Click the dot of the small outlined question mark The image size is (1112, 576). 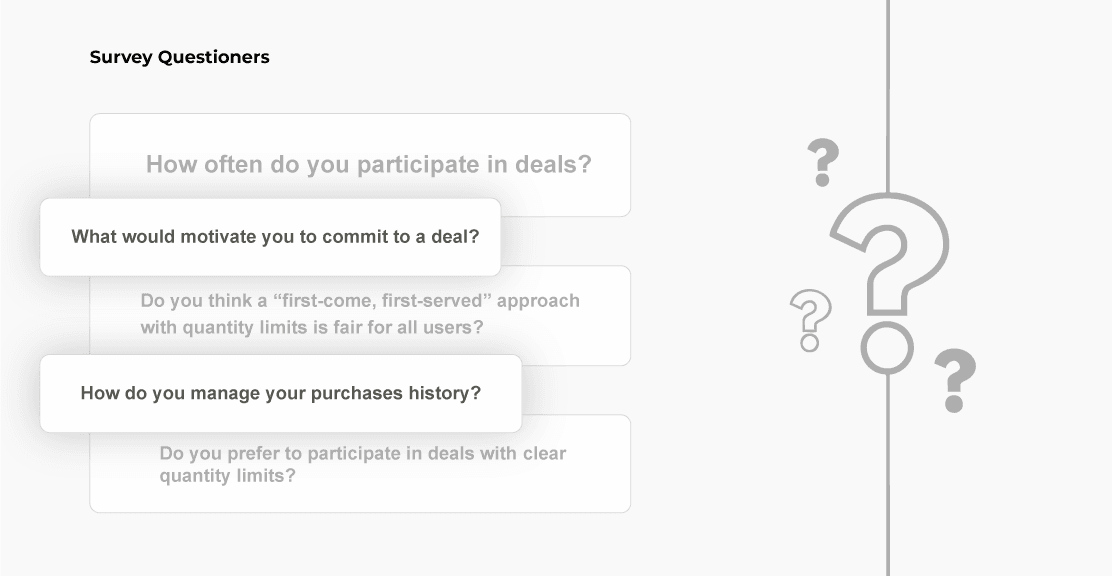coord(810,343)
